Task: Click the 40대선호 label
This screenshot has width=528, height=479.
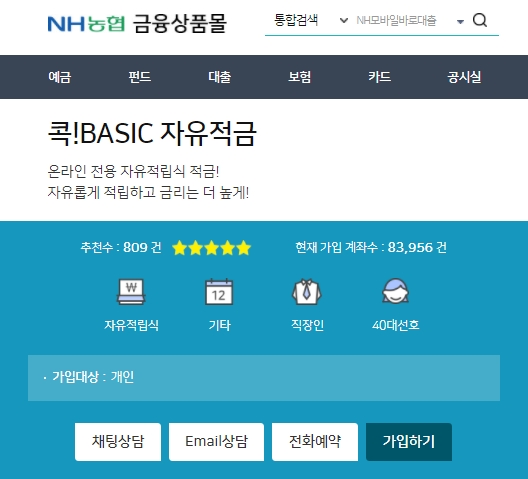Action: (396, 325)
